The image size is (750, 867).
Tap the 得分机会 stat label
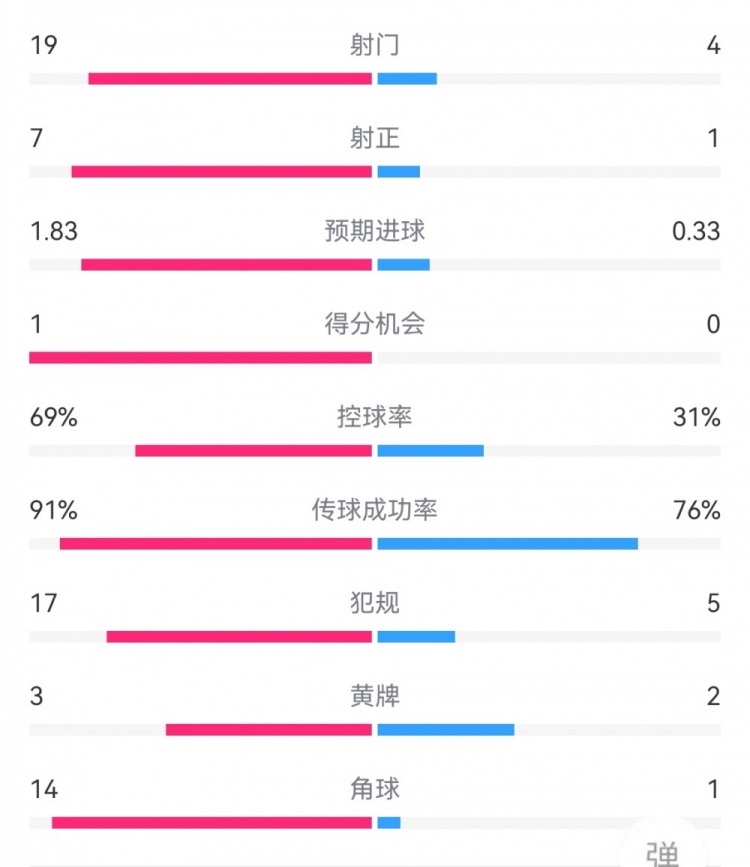tap(375, 324)
